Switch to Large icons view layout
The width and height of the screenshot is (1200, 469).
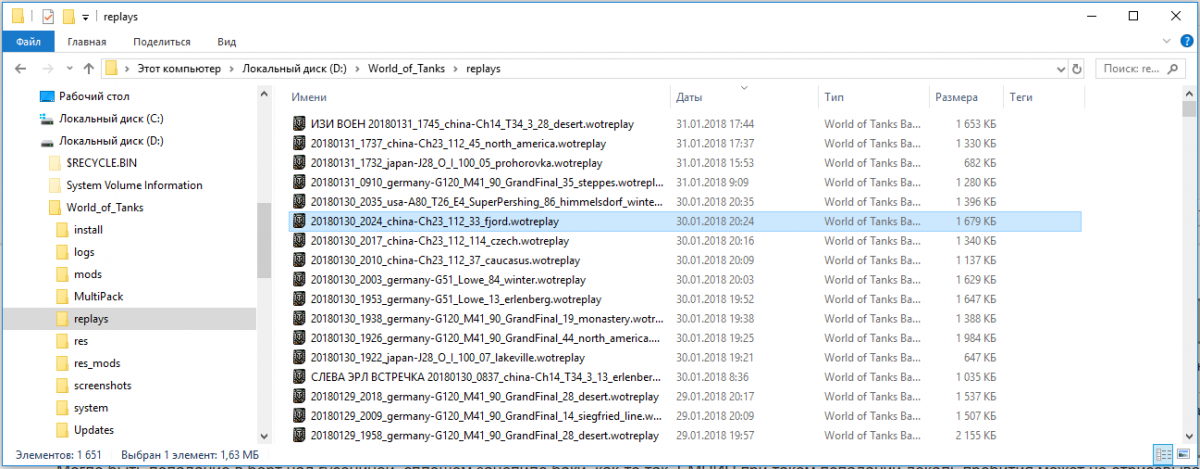pos(1183,455)
